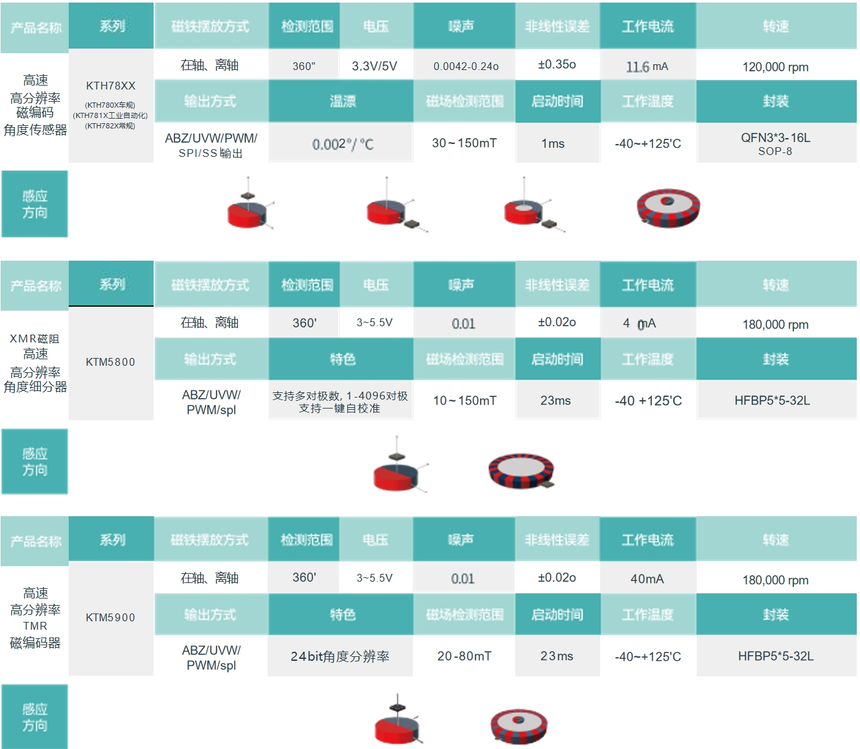Click the third magnet illustration in the KTH78XX section
The height and width of the screenshot is (749, 860).
tap(531, 210)
